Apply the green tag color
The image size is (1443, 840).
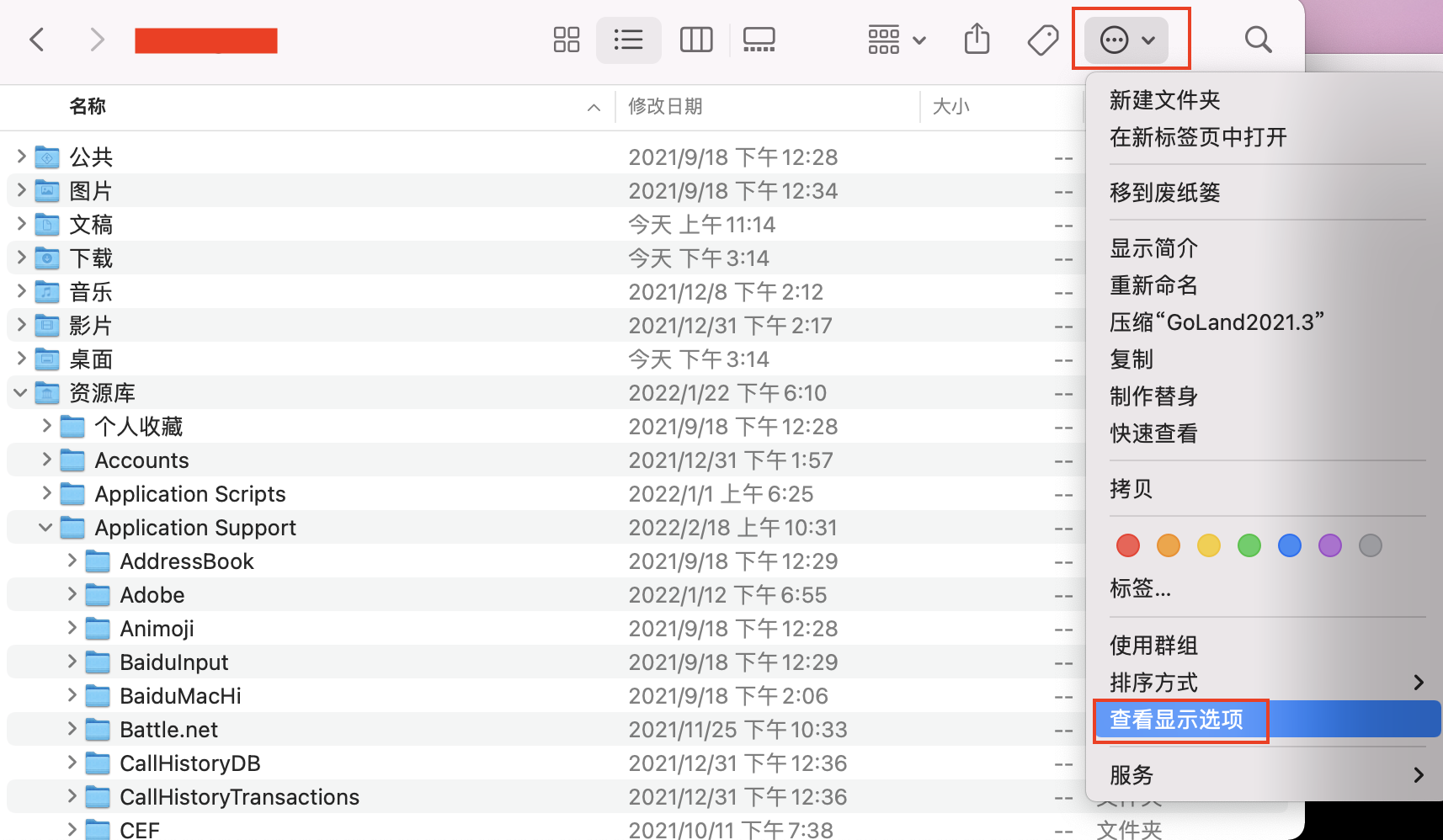click(x=1249, y=545)
